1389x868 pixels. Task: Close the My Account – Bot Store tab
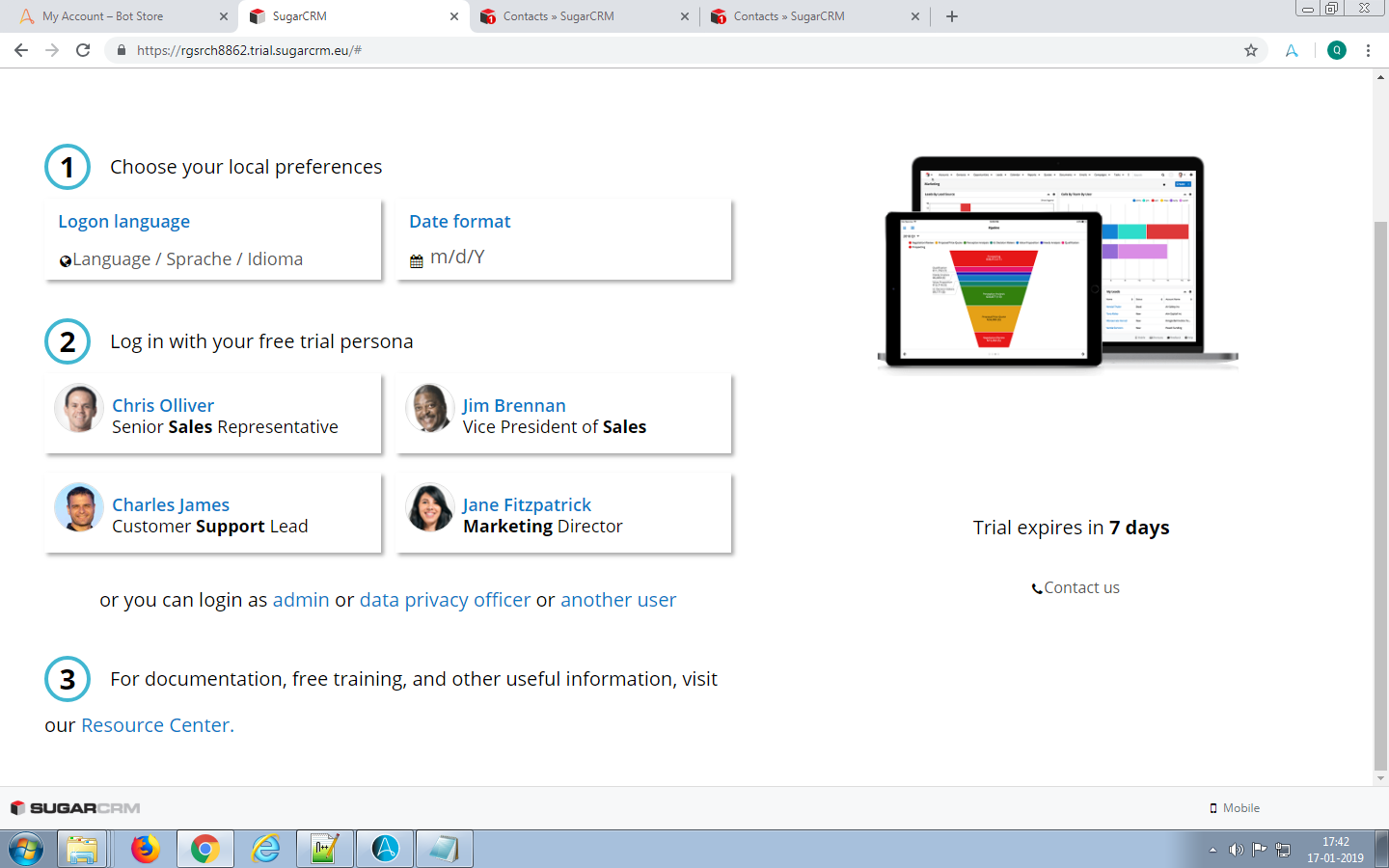click(x=224, y=16)
